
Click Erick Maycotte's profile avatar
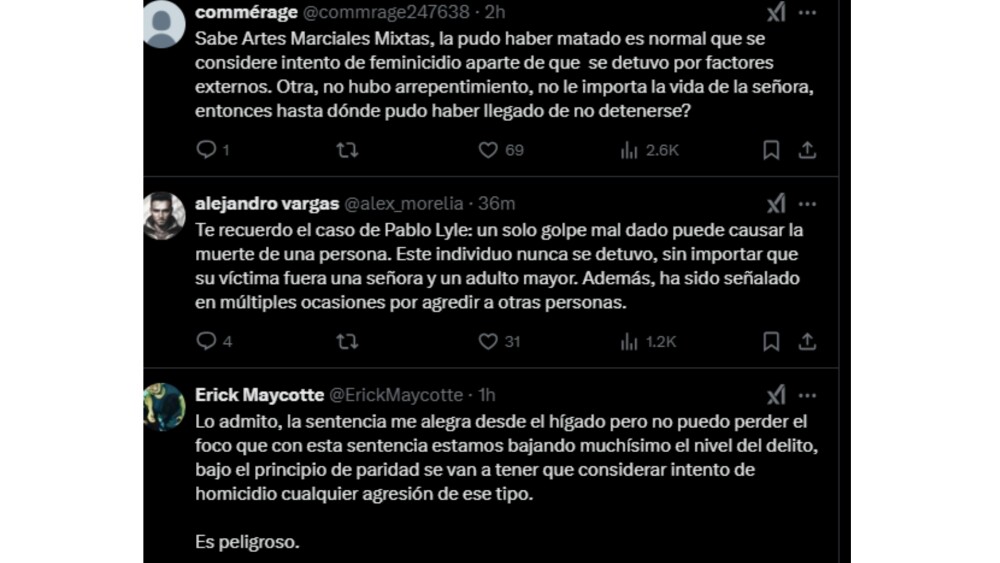[165, 407]
